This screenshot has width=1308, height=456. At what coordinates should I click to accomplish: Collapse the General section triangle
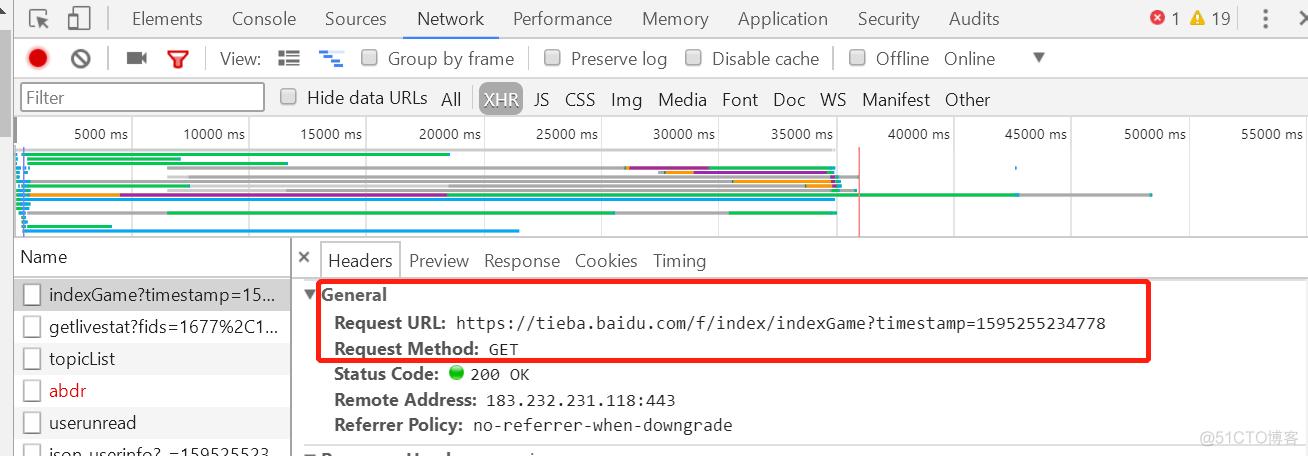coord(310,295)
